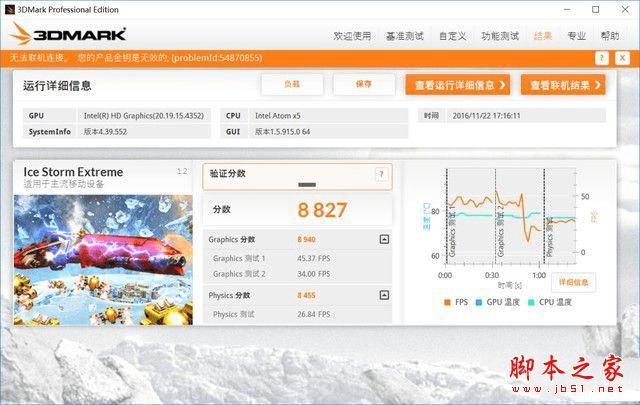Click the Ice Storm Extreme thumbnail image

point(103,260)
